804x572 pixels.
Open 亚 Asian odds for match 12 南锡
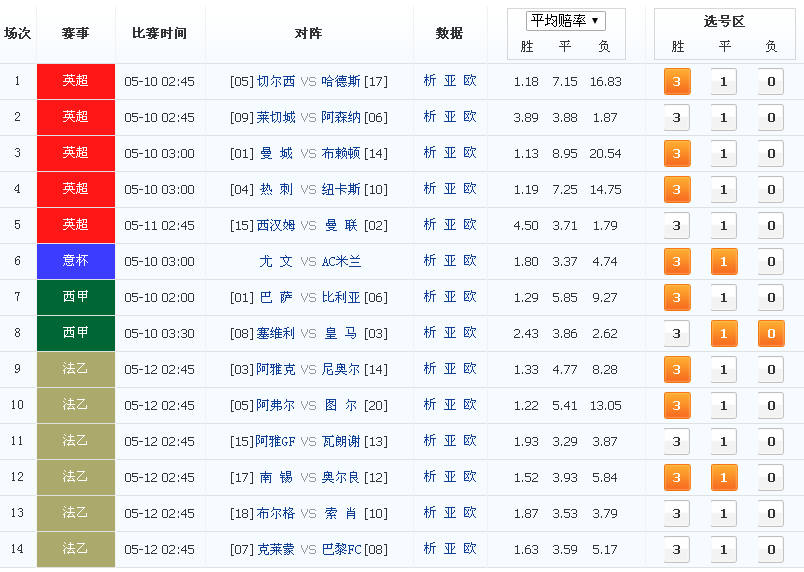point(450,477)
